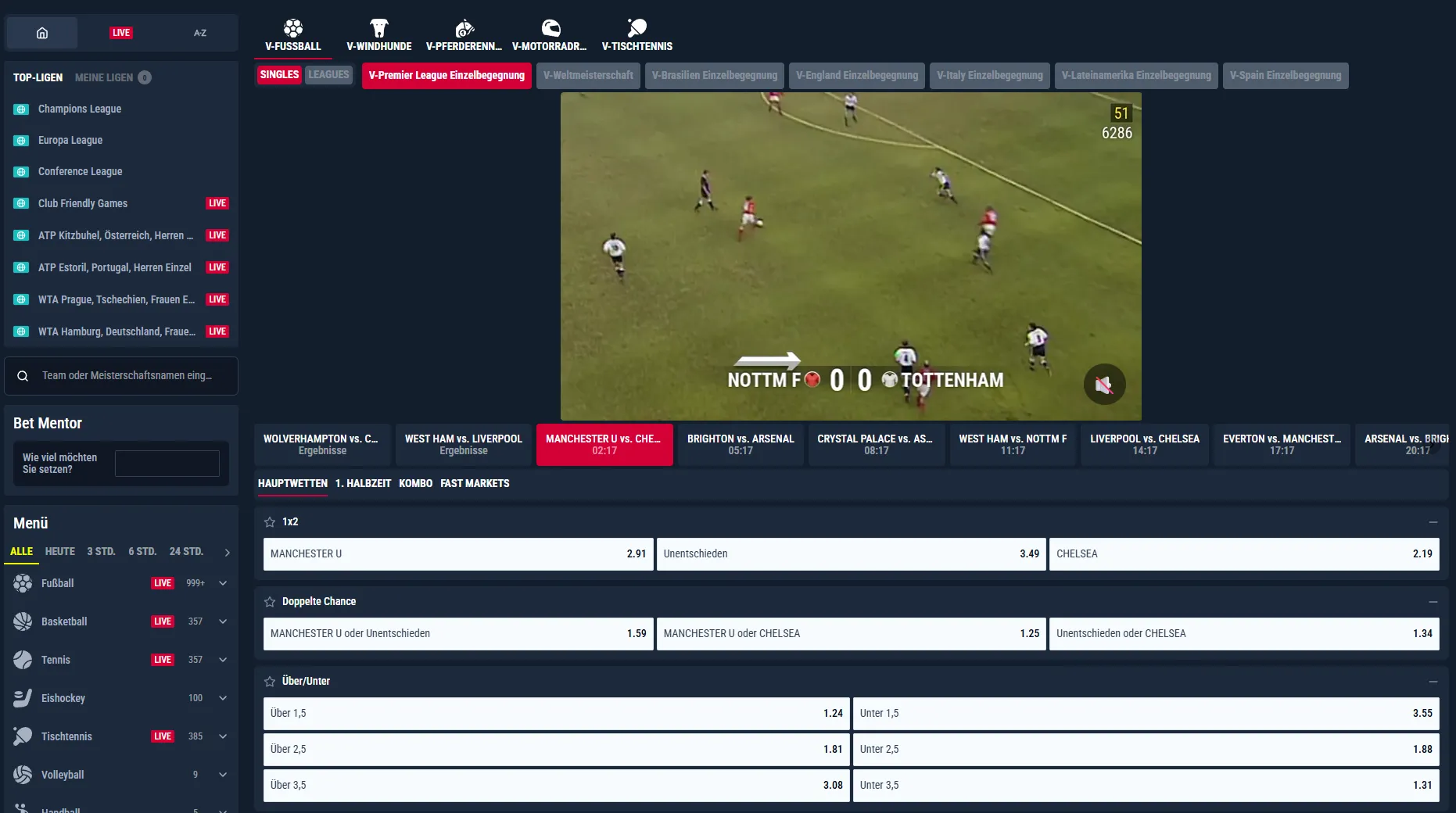Click Bet Mentor stake input field
This screenshot has width=1456, height=813.
[x=167, y=464]
